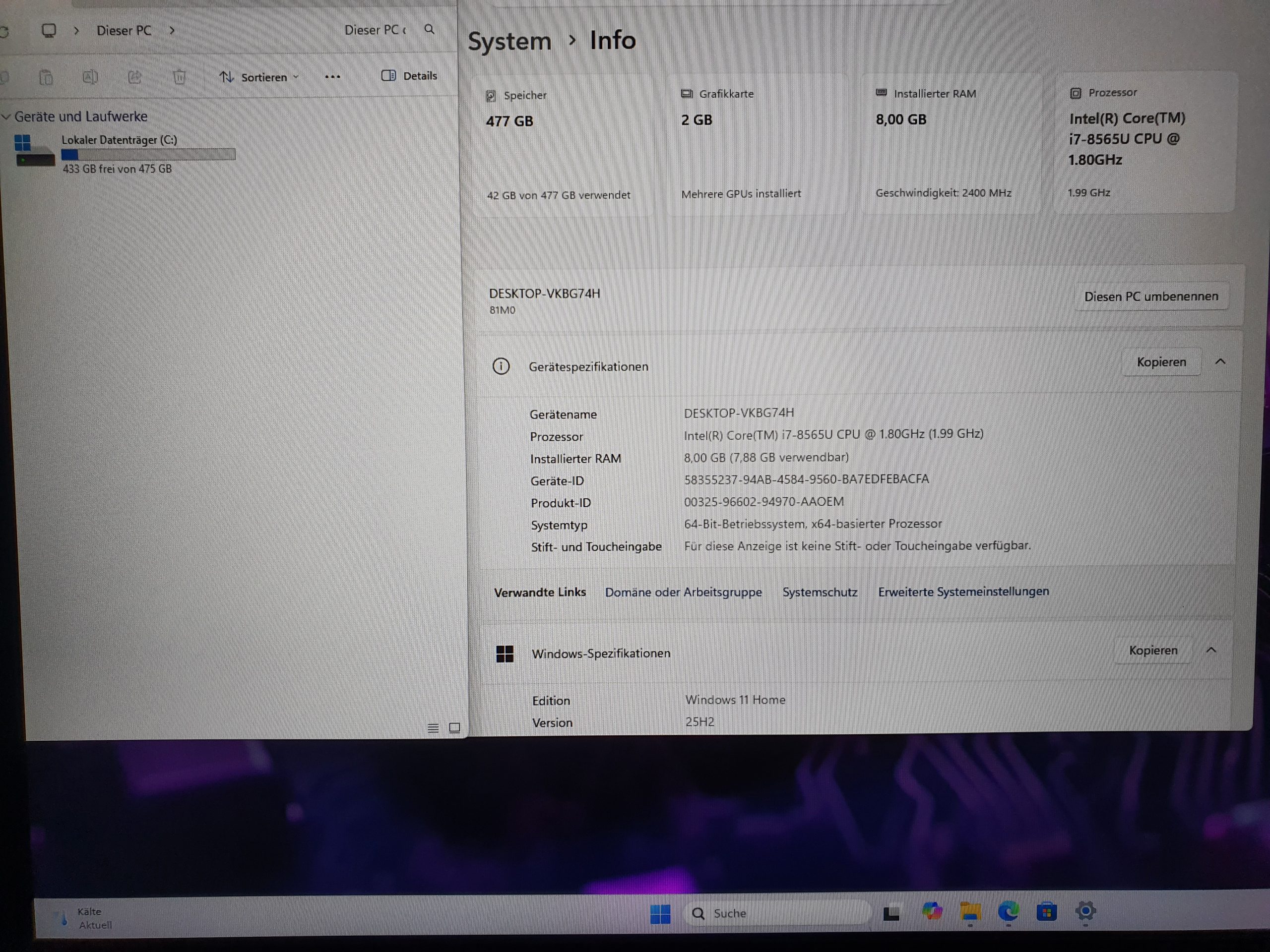The height and width of the screenshot is (952, 1270).
Task: Collapse the Gerätespezifikationen section
Action: (1220, 361)
